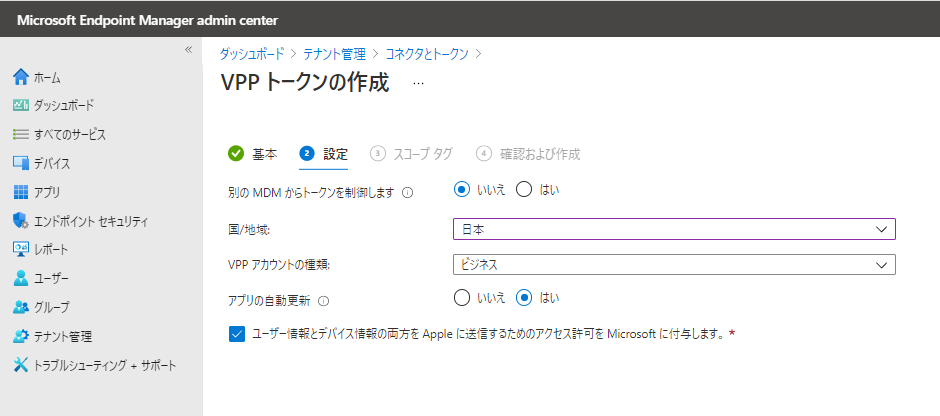Click Microsoft Endpoint Manager admin center title
This screenshot has width=940, height=416.
[147, 20]
